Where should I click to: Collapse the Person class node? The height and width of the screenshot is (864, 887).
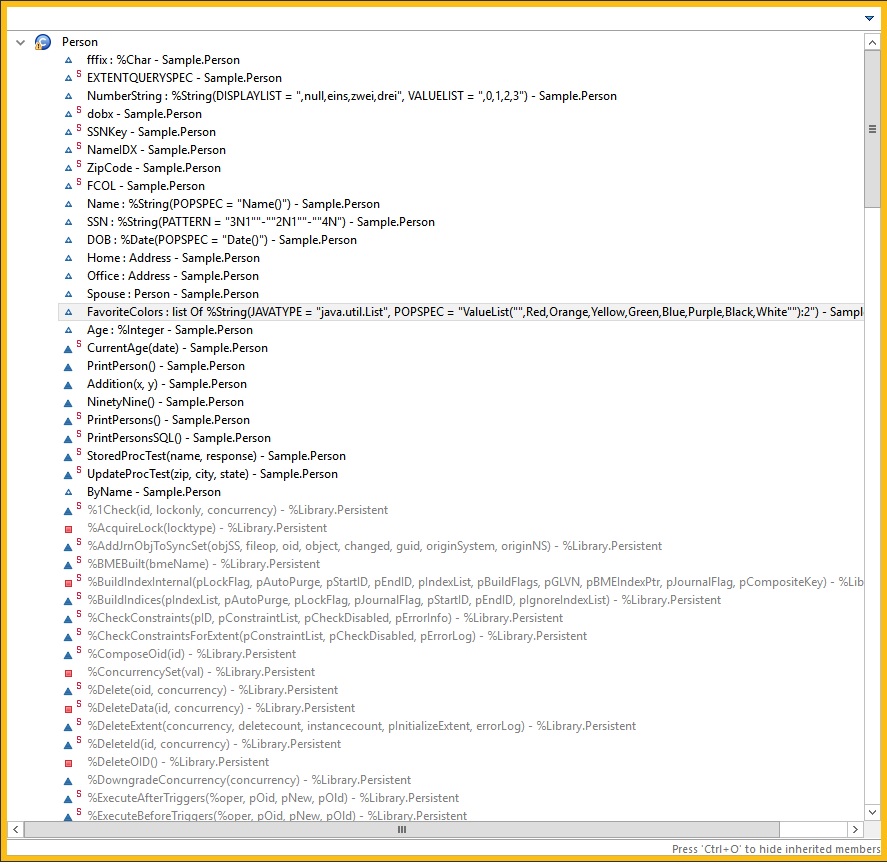pyautogui.click(x=20, y=42)
